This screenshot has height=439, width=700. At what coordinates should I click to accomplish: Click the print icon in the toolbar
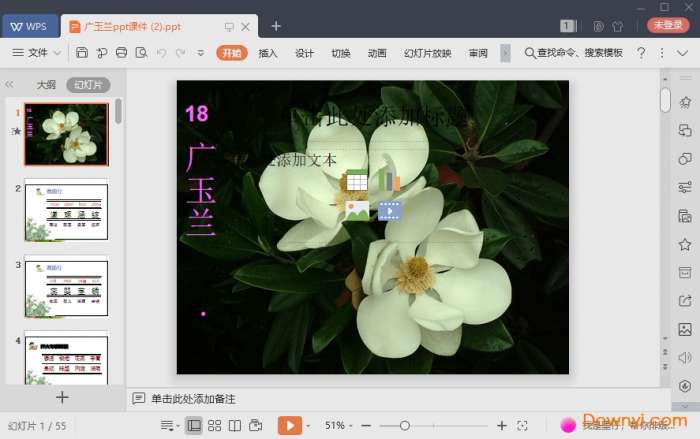click(x=121, y=53)
